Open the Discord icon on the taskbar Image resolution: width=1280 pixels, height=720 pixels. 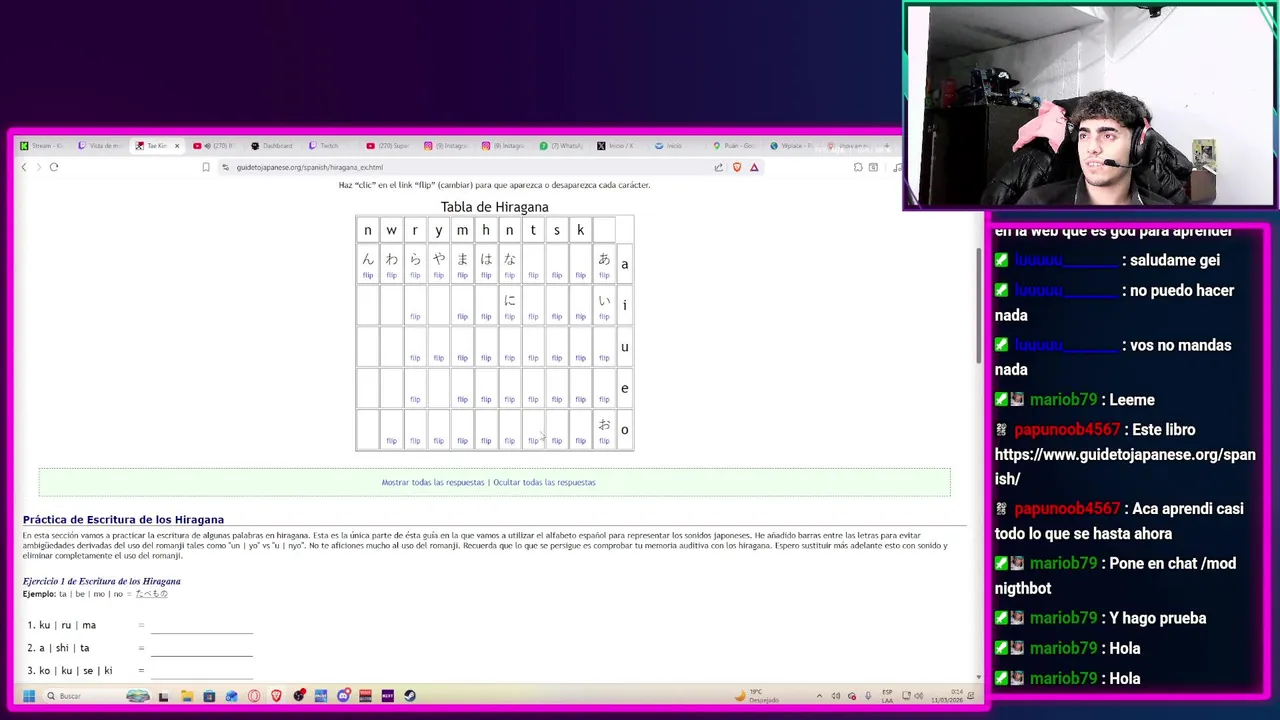(343, 696)
